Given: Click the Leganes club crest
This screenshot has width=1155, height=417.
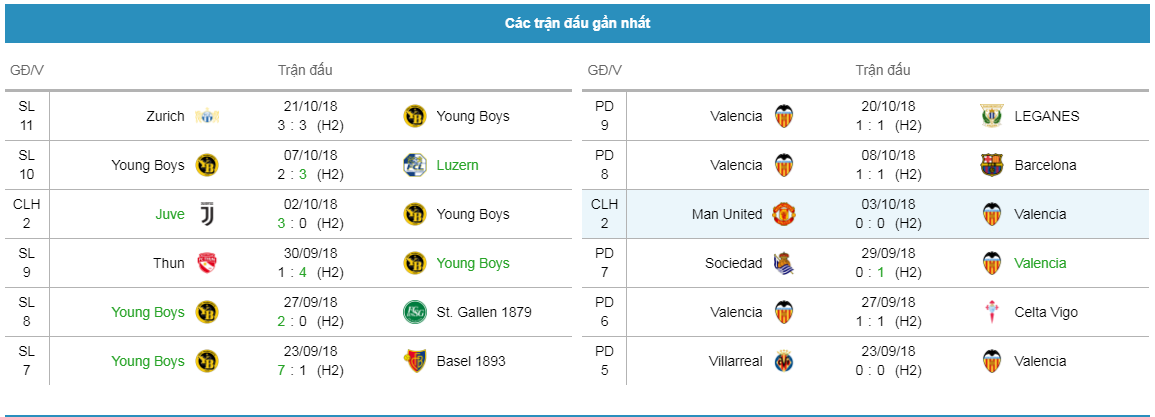Looking at the screenshot, I should tap(993, 116).
